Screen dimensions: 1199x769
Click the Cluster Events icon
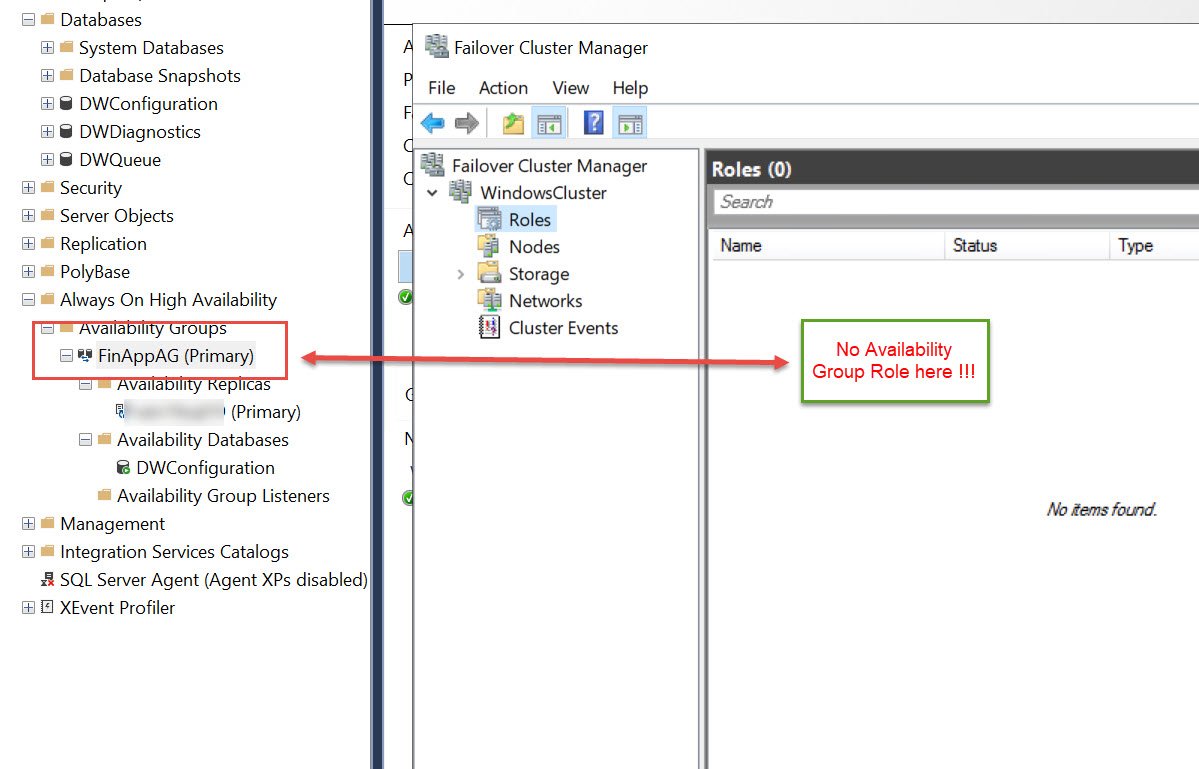[x=489, y=327]
